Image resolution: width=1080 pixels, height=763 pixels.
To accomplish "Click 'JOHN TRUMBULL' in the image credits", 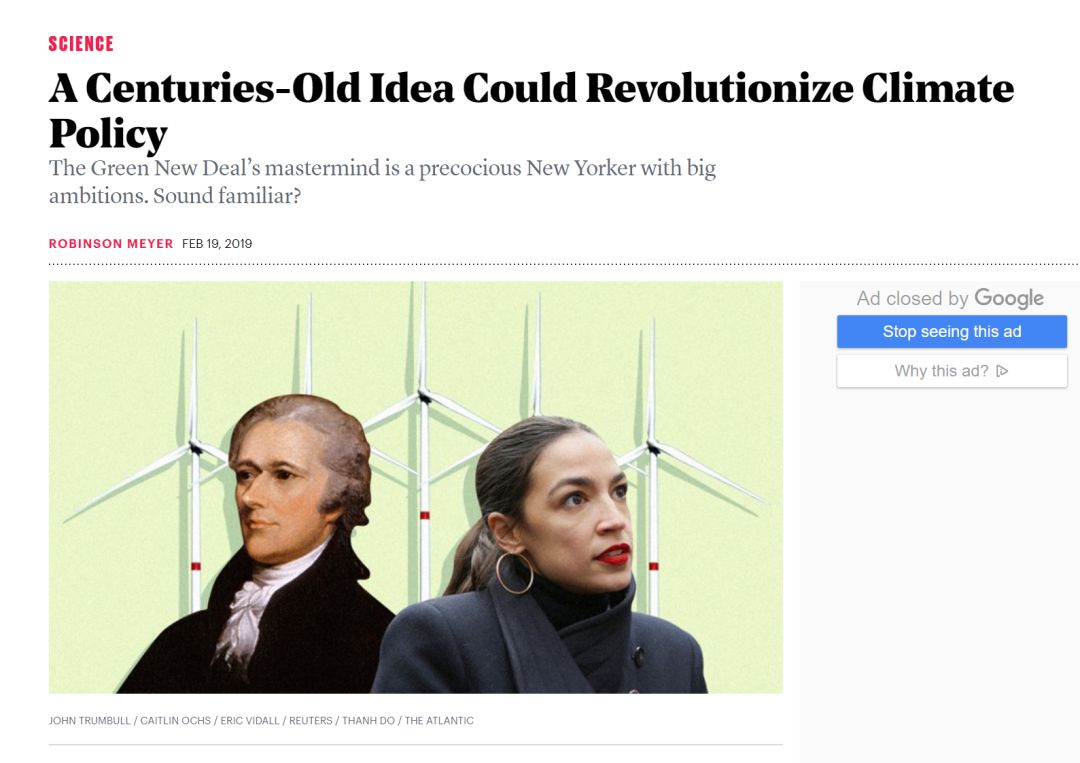I will pos(89,720).
